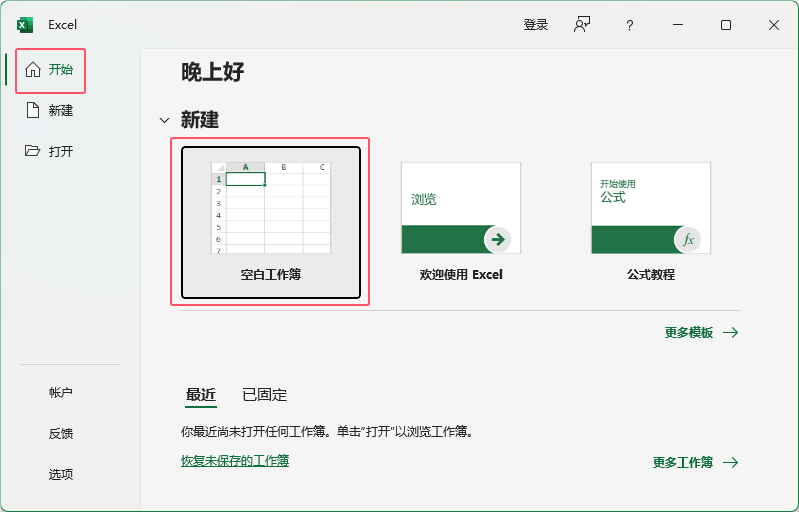The height and width of the screenshot is (512, 799).
Task: Select the 新建 sidebar item
Action: point(50,111)
